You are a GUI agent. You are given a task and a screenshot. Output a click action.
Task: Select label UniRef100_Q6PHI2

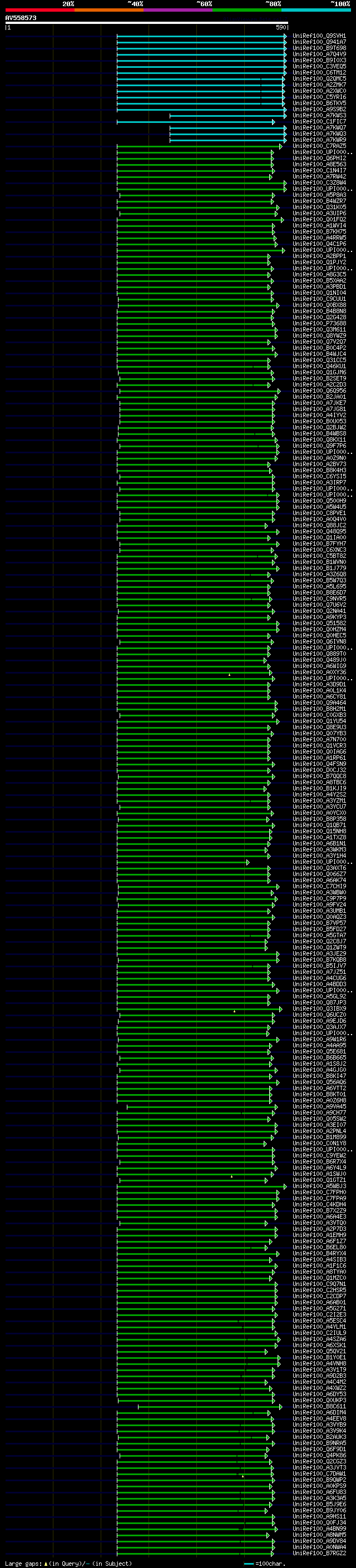coord(319,159)
